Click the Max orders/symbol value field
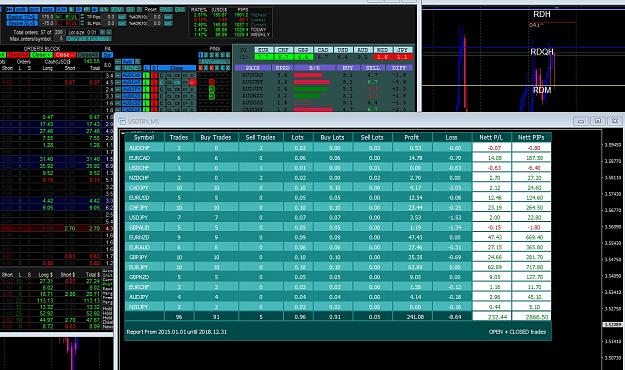Screen dimensions: 625x370 [59, 39]
